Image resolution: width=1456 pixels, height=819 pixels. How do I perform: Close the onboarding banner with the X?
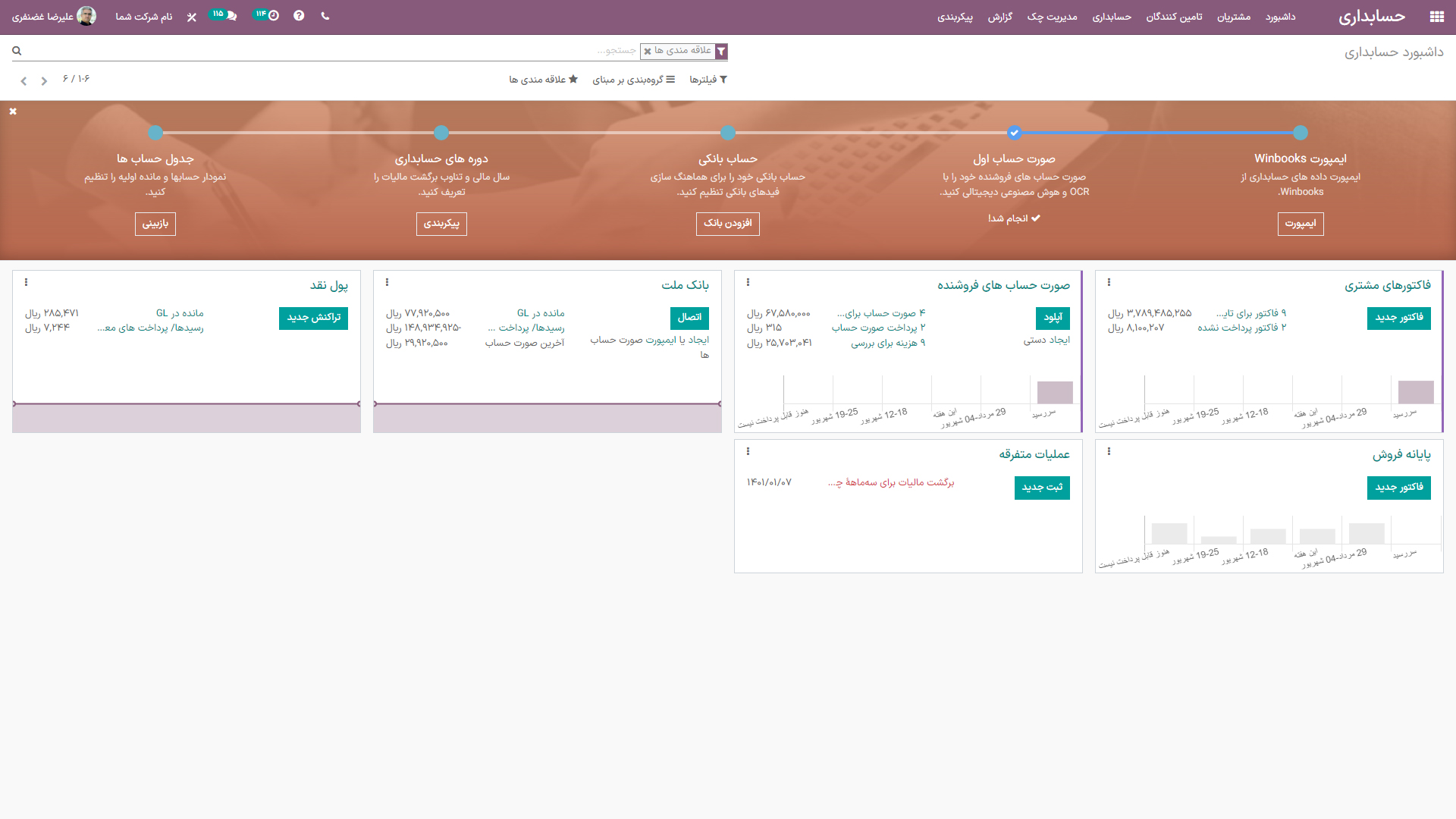point(13,111)
